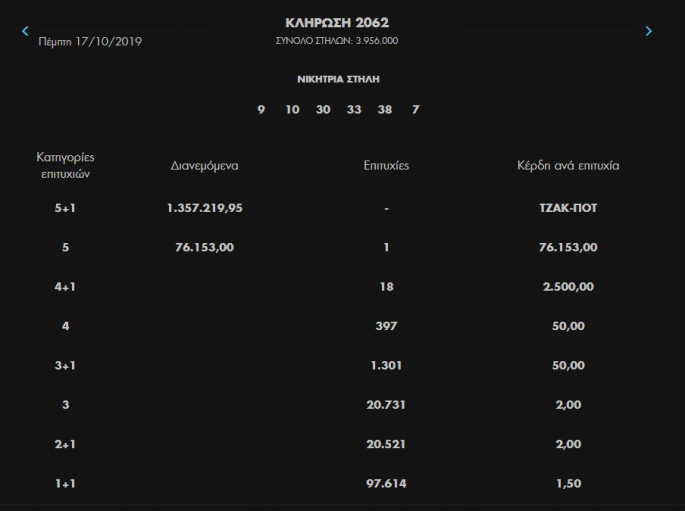Click the Διανεμόμενα column header

pyautogui.click(x=204, y=166)
